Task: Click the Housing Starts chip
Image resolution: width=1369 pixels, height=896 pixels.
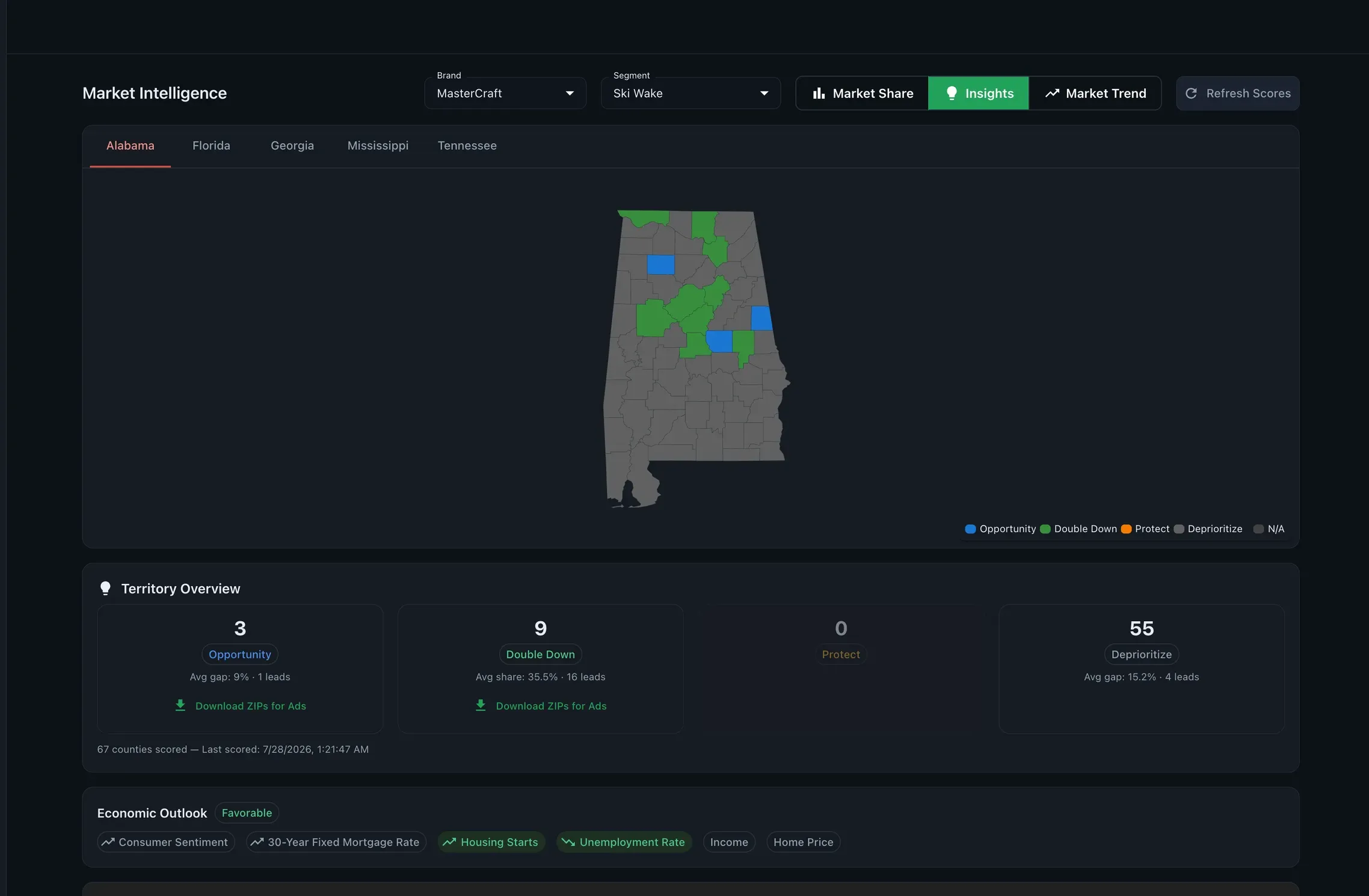Action: 491,842
